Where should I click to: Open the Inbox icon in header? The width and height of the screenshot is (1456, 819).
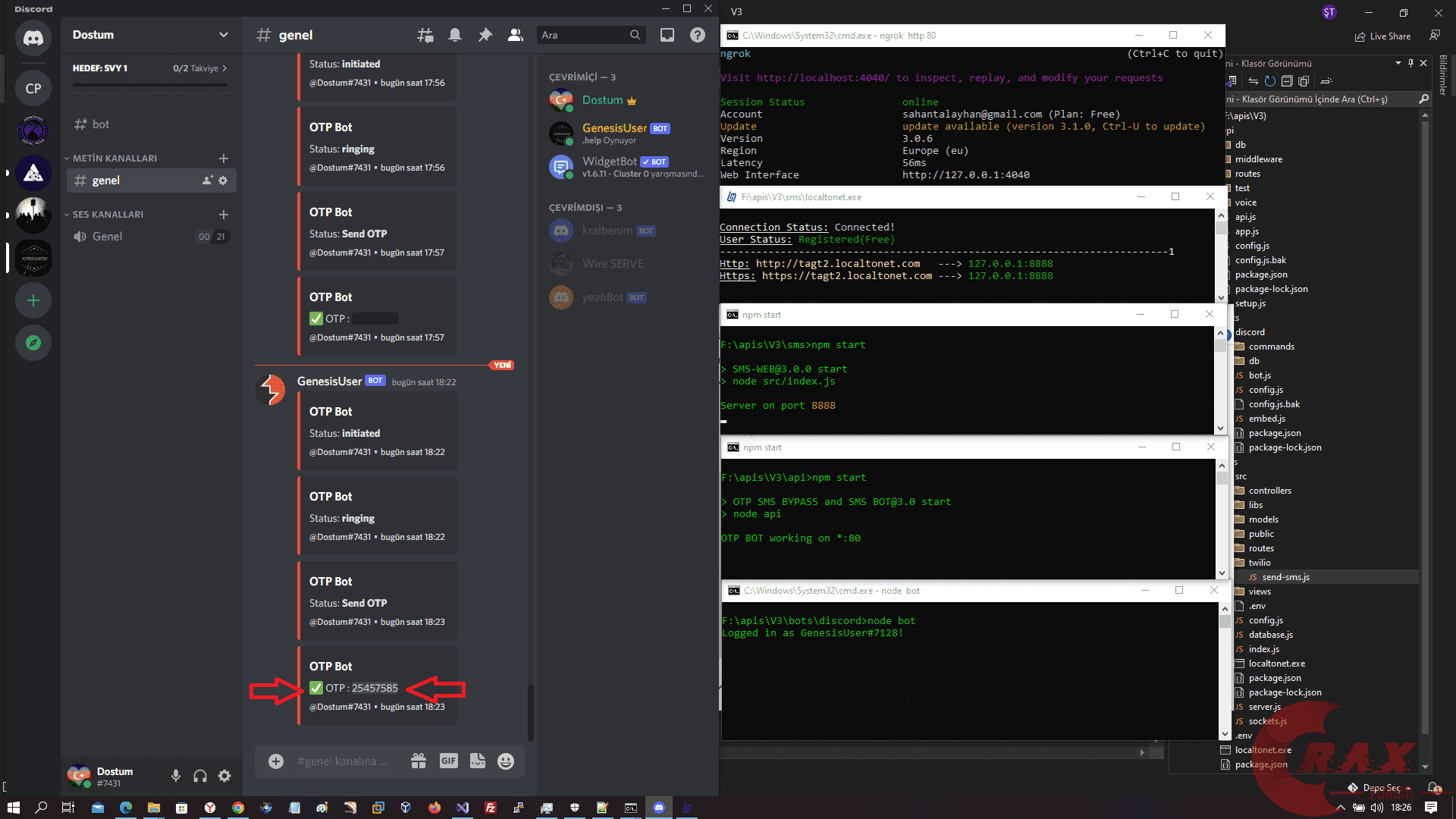[x=667, y=35]
